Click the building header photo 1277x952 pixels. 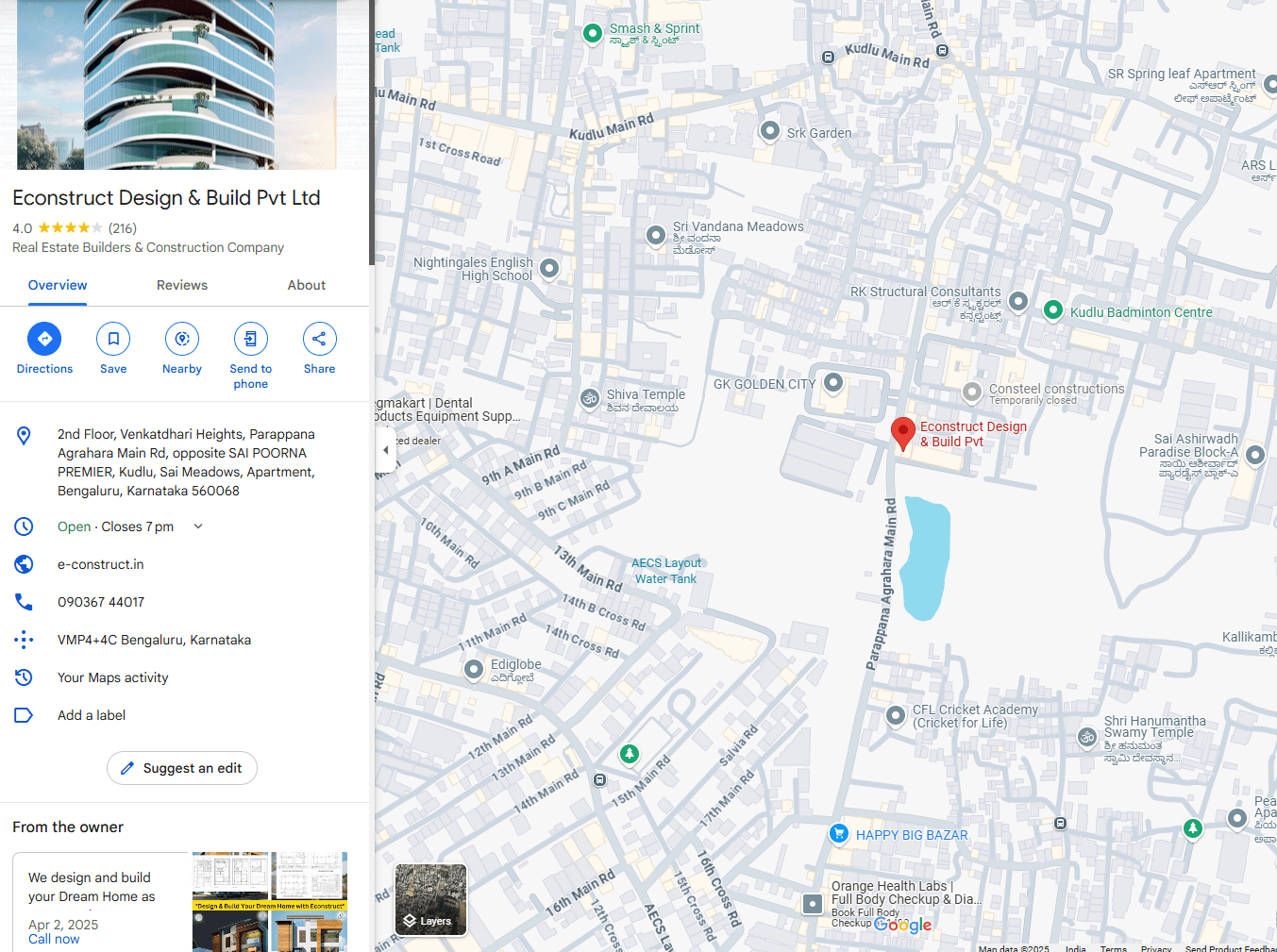pyautogui.click(x=184, y=85)
